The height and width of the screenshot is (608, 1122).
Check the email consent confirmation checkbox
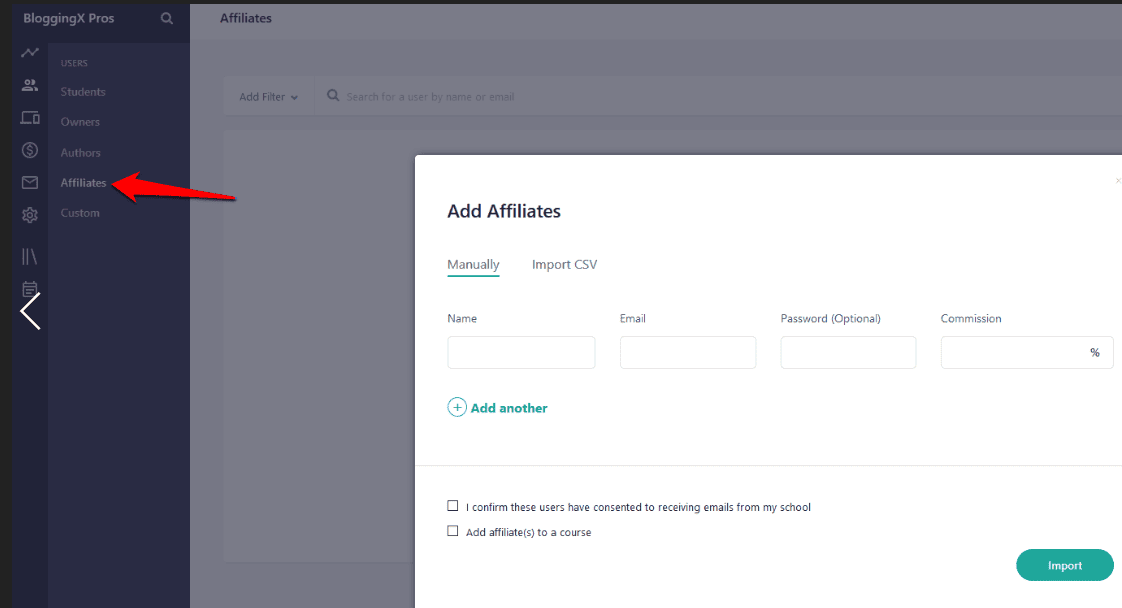[x=452, y=506]
